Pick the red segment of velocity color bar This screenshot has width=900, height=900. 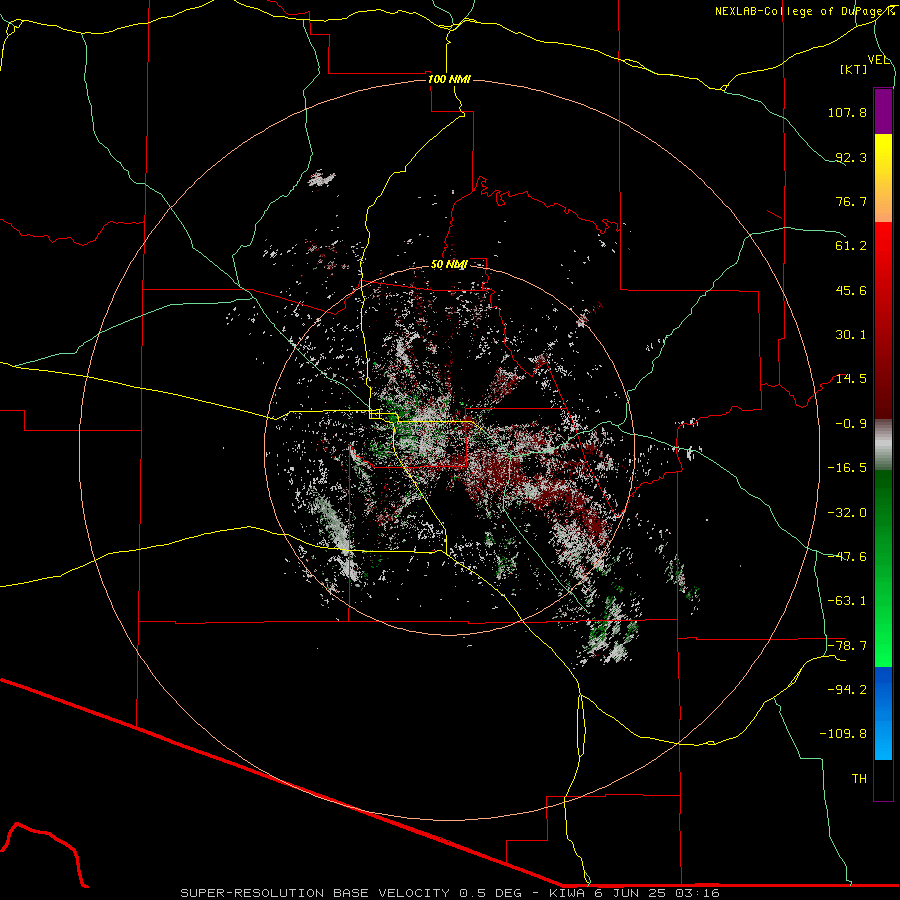click(x=883, y=320)
